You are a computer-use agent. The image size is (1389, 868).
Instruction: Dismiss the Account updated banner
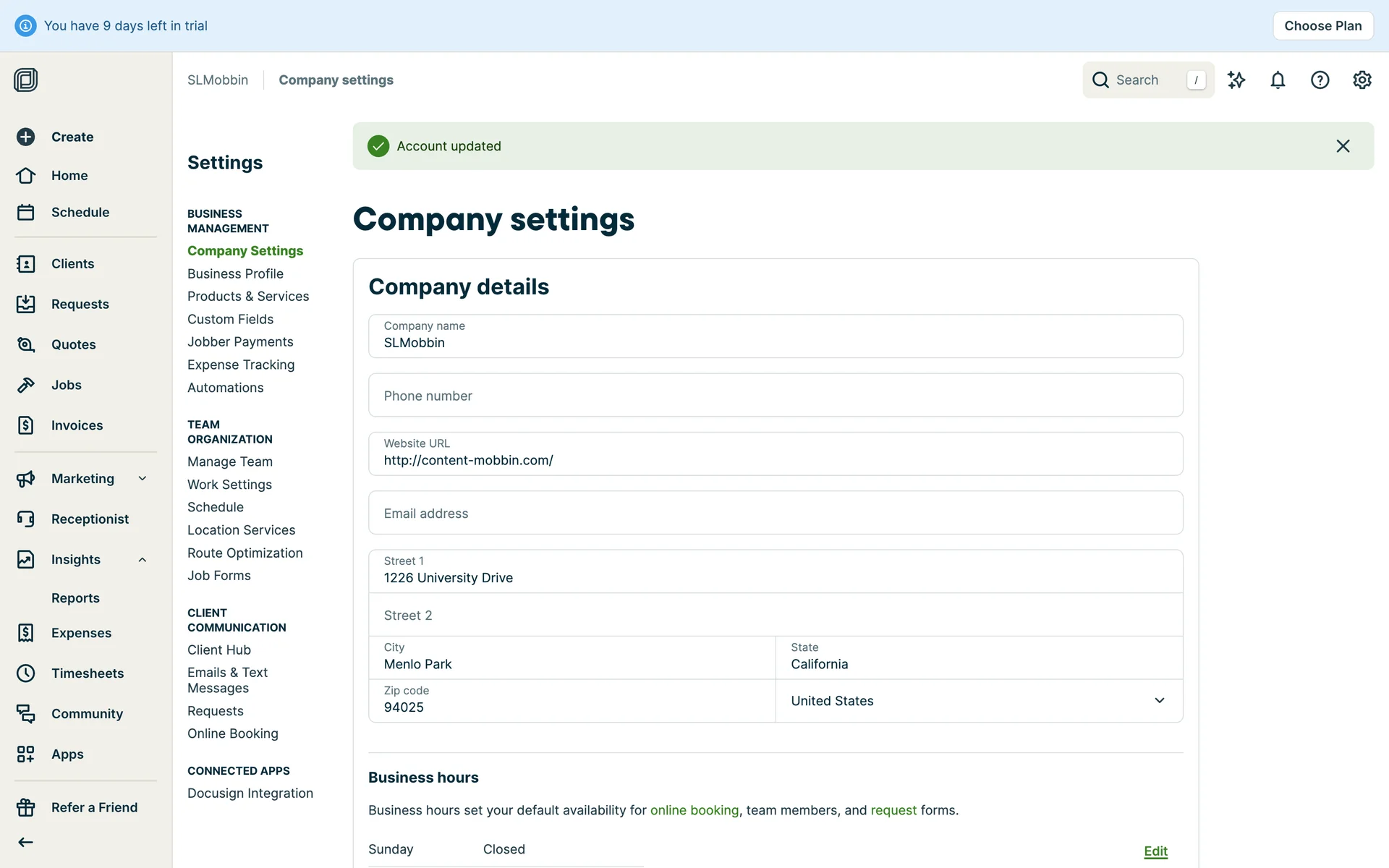(x=1343, y=146)
